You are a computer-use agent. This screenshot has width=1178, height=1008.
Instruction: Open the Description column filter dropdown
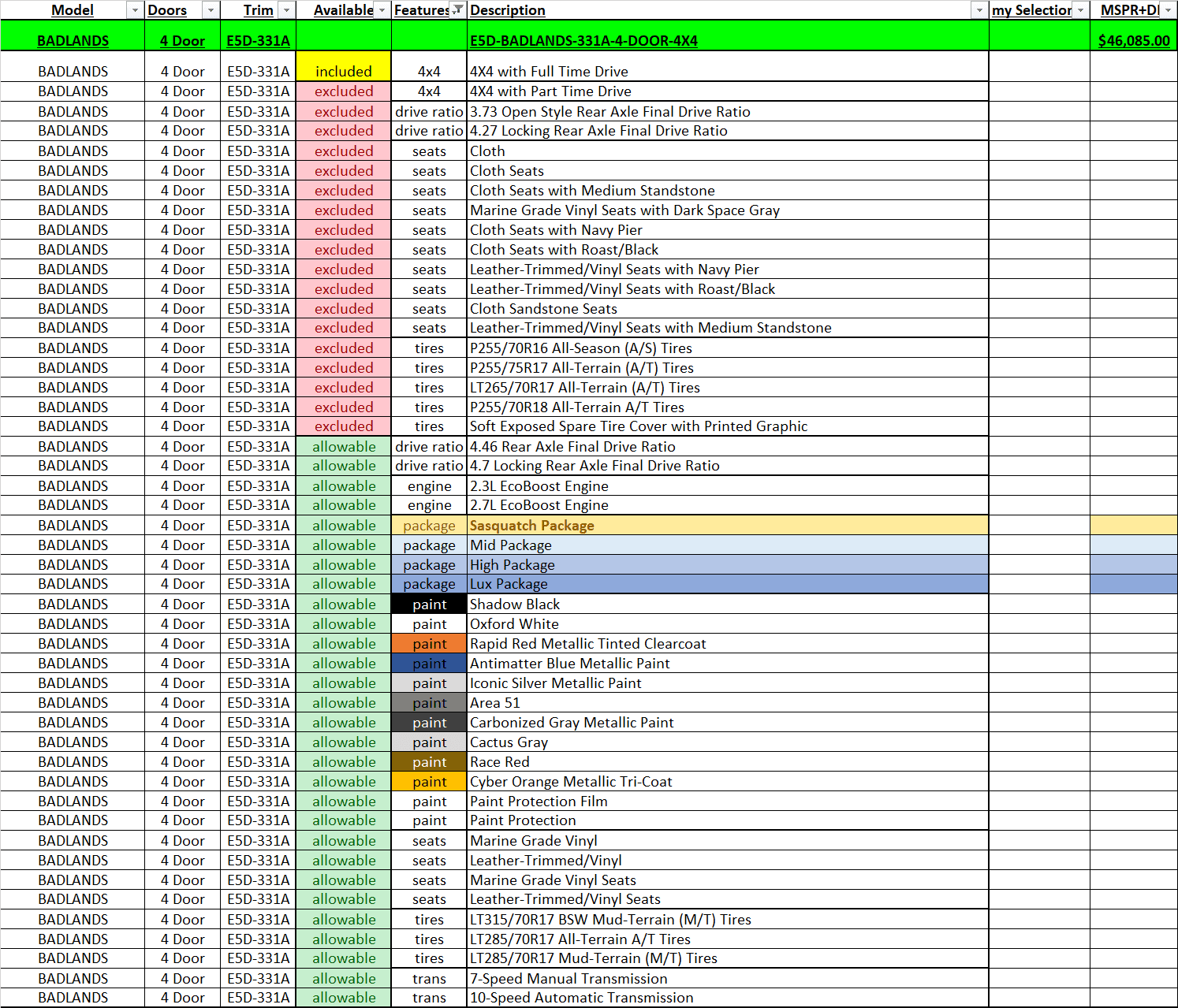(979, 10)
